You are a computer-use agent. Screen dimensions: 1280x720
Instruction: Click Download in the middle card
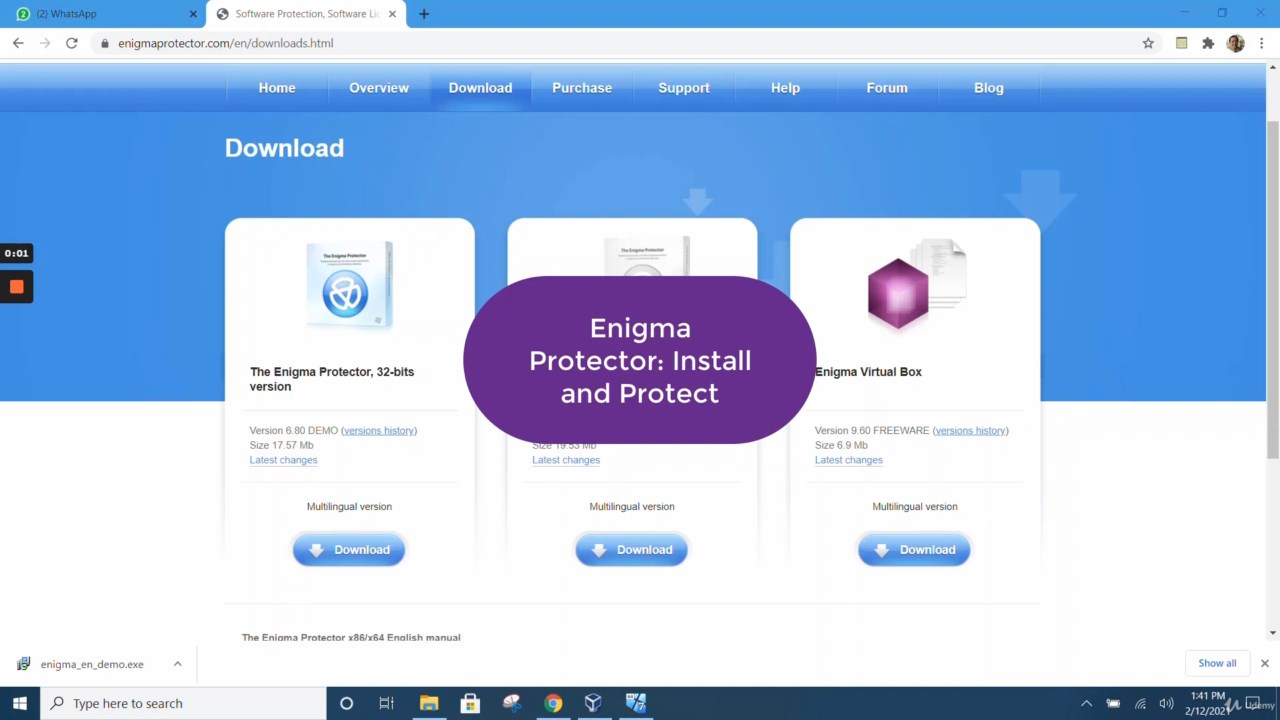click(x=632, y=550)
